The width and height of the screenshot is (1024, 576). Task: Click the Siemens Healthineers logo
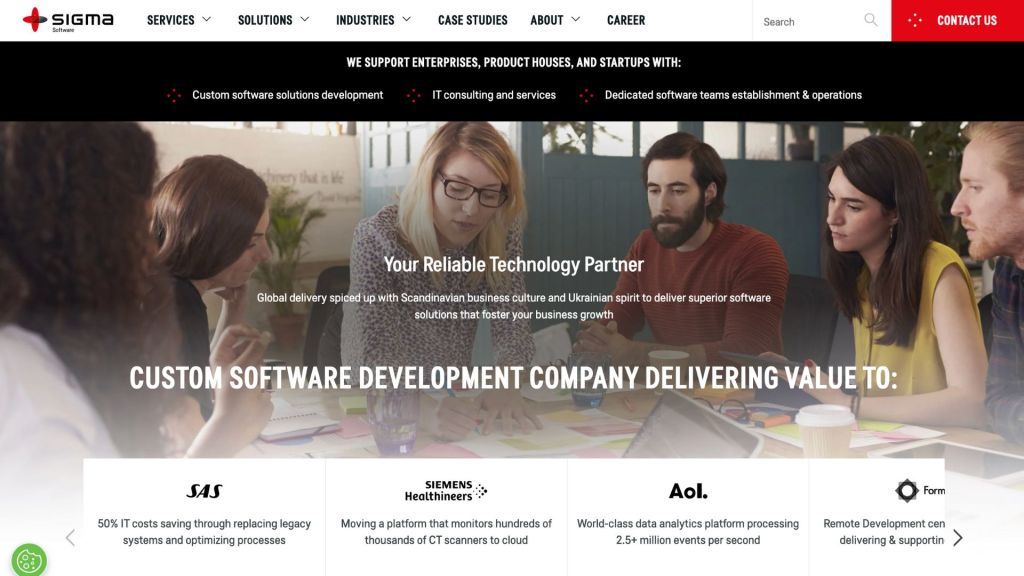tap(446, 490)
